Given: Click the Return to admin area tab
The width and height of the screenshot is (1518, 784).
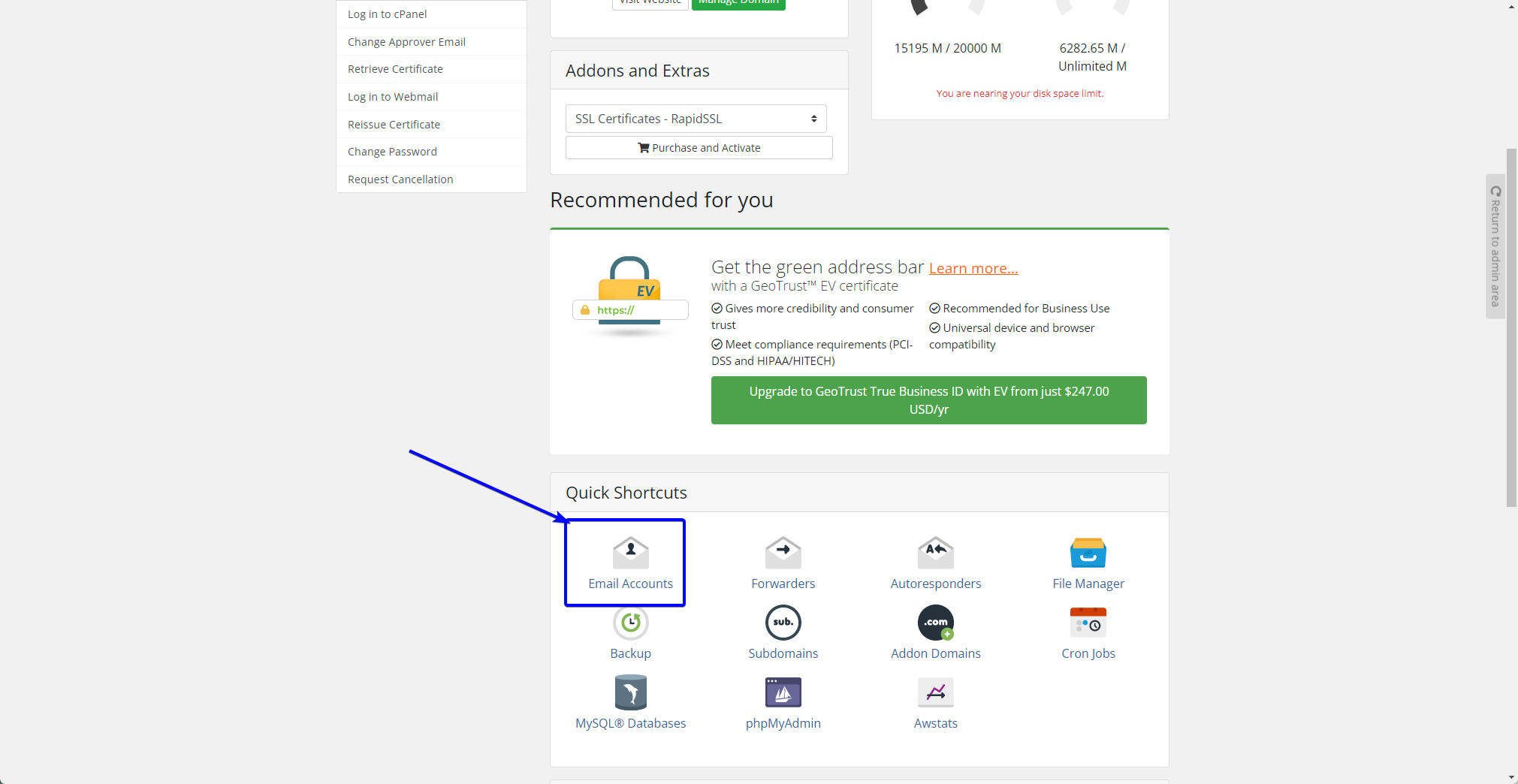Looking at the screenshot, I should (1495, 246).
